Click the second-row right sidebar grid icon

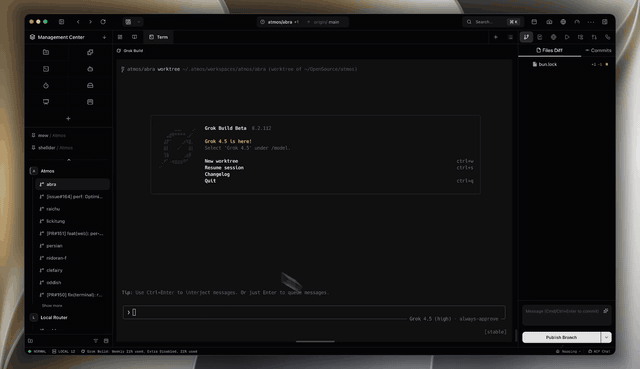pos(90,69)
